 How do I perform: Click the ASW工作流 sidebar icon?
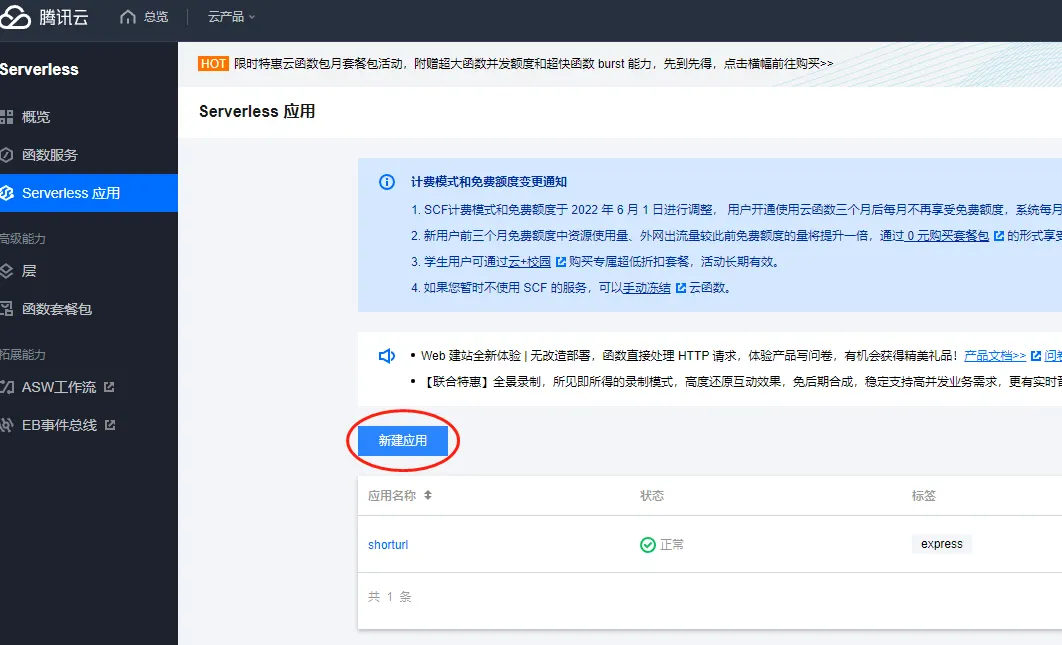pyautogui.click(x=6, y=387)
